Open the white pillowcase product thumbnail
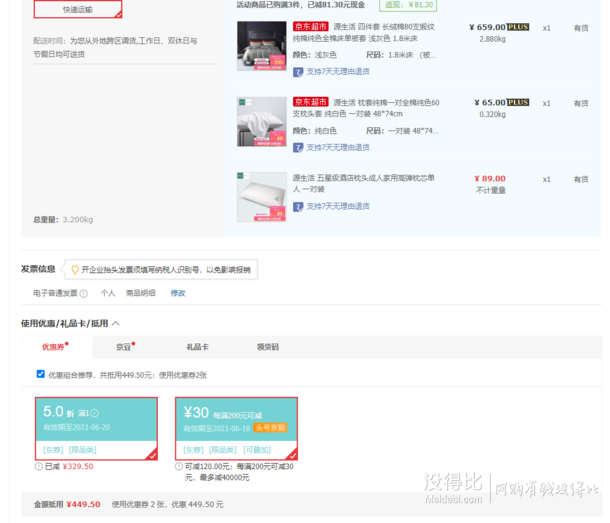The height and width of the screenshot is (523, 610). pyautogui.click(x=261, y=121)
